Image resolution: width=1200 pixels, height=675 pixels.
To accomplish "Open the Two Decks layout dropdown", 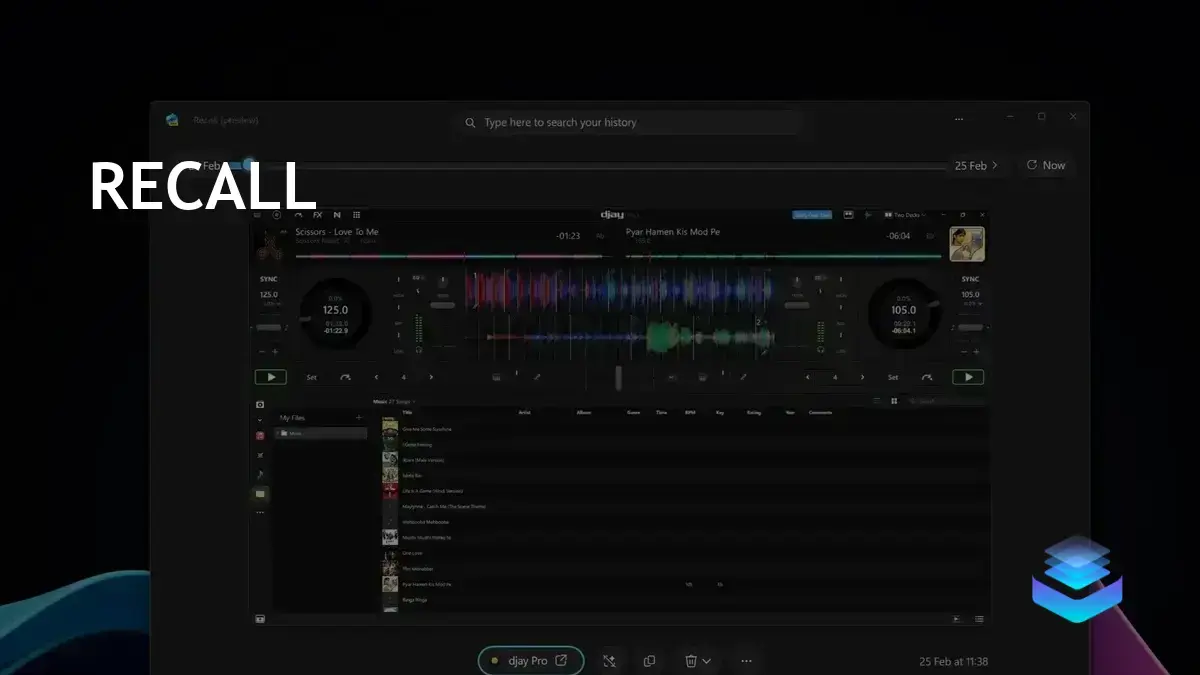I will [x=905, y=215].
